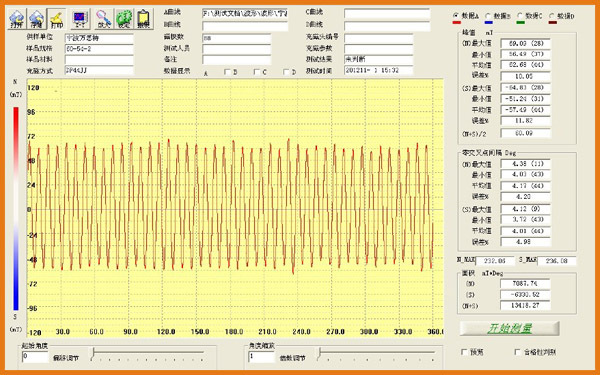Click the yellow clipboard toolbar icon
The width and height of the screenshot is (600, 375).
tap(144, 19)
